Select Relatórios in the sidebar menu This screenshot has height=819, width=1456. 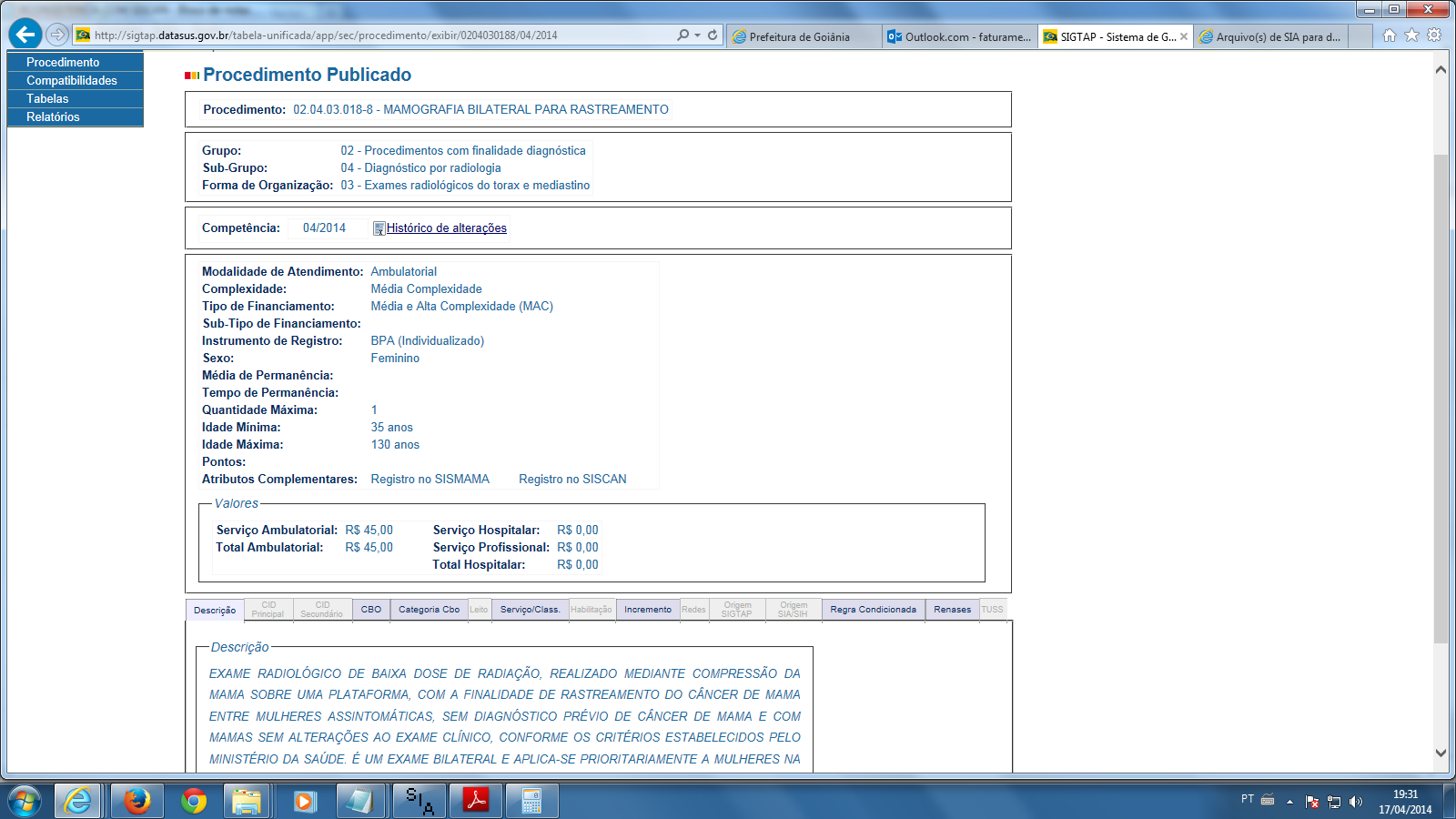coord(52,116)
